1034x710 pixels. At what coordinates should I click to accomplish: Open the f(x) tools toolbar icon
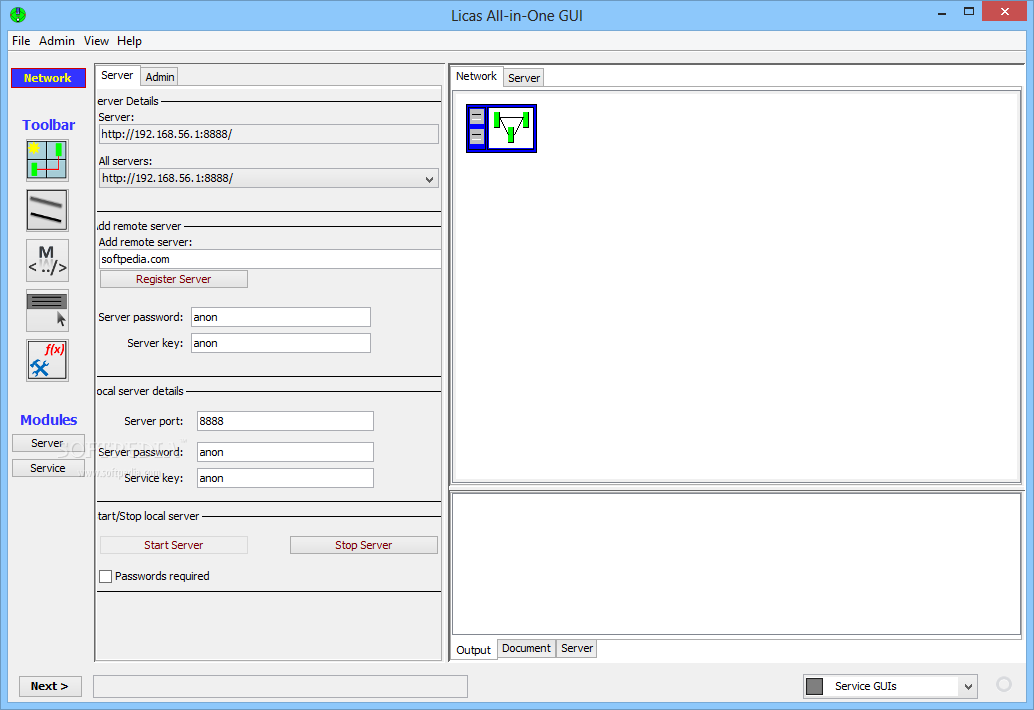(x=47, y=361)
